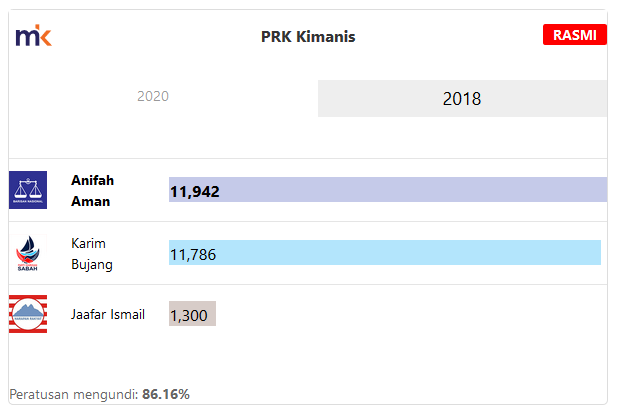Select candidate name Anifah Aman

click(93, 191)
